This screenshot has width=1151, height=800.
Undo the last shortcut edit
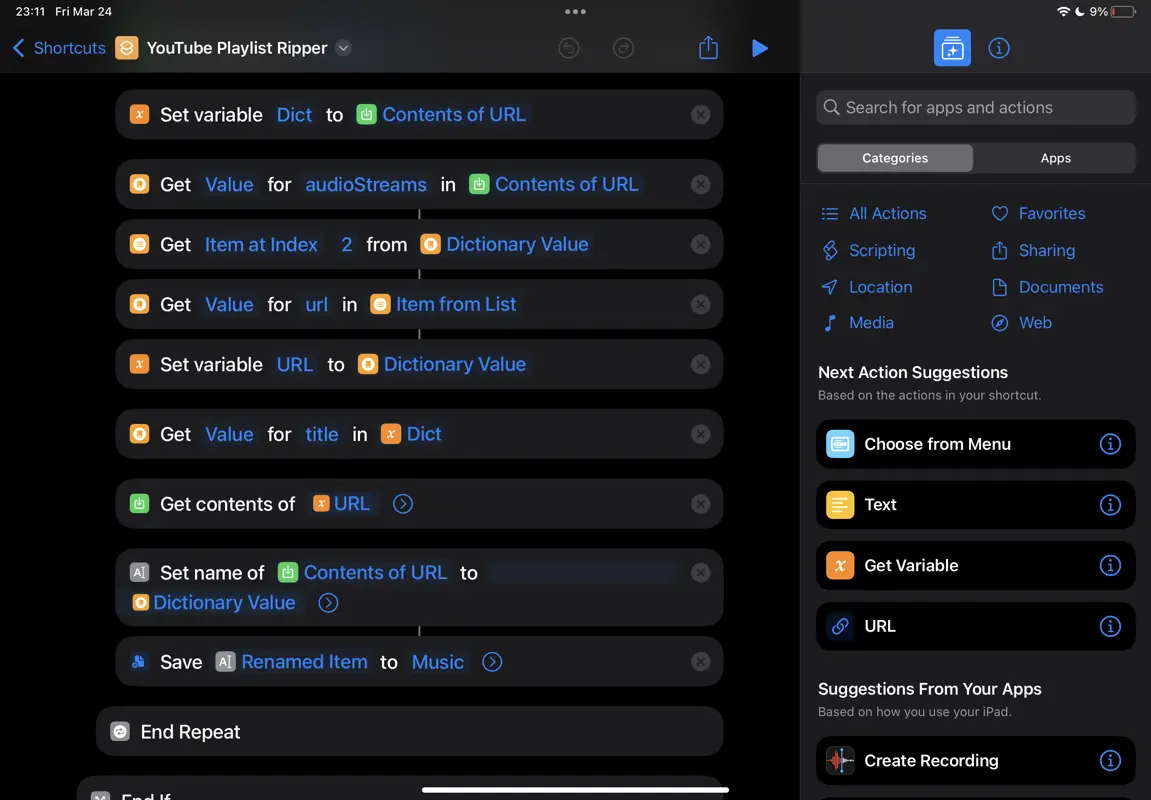tap(569, 47)
